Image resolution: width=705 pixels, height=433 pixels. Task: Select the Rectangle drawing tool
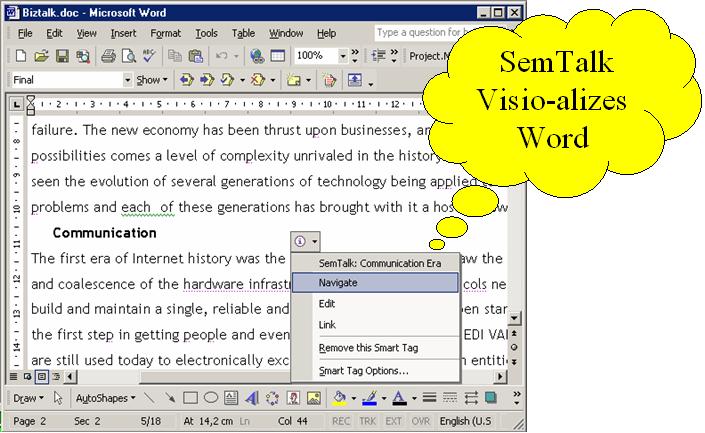[x=190, y=398]
